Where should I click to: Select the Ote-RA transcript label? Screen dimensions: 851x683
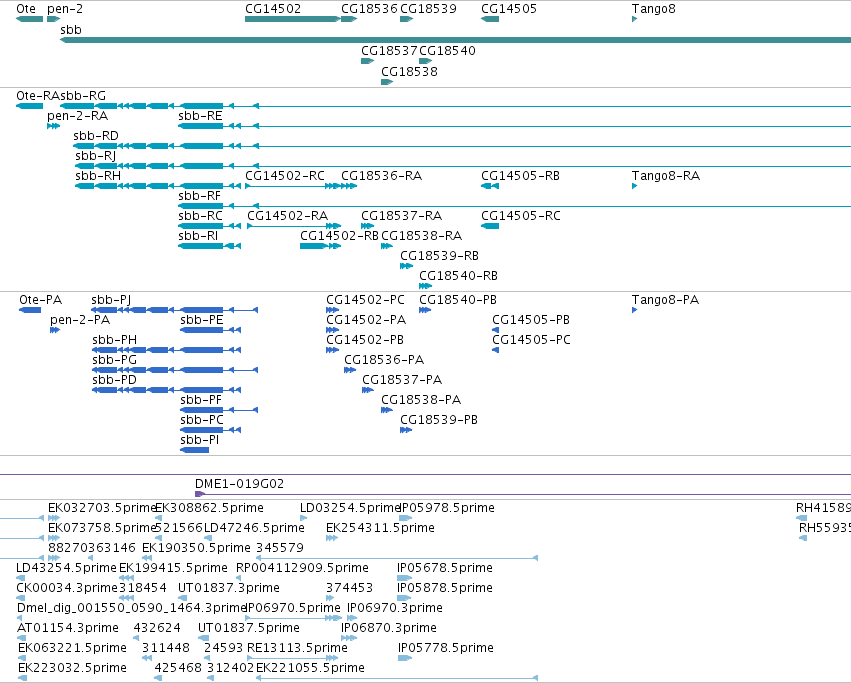(x=37, y=96)
